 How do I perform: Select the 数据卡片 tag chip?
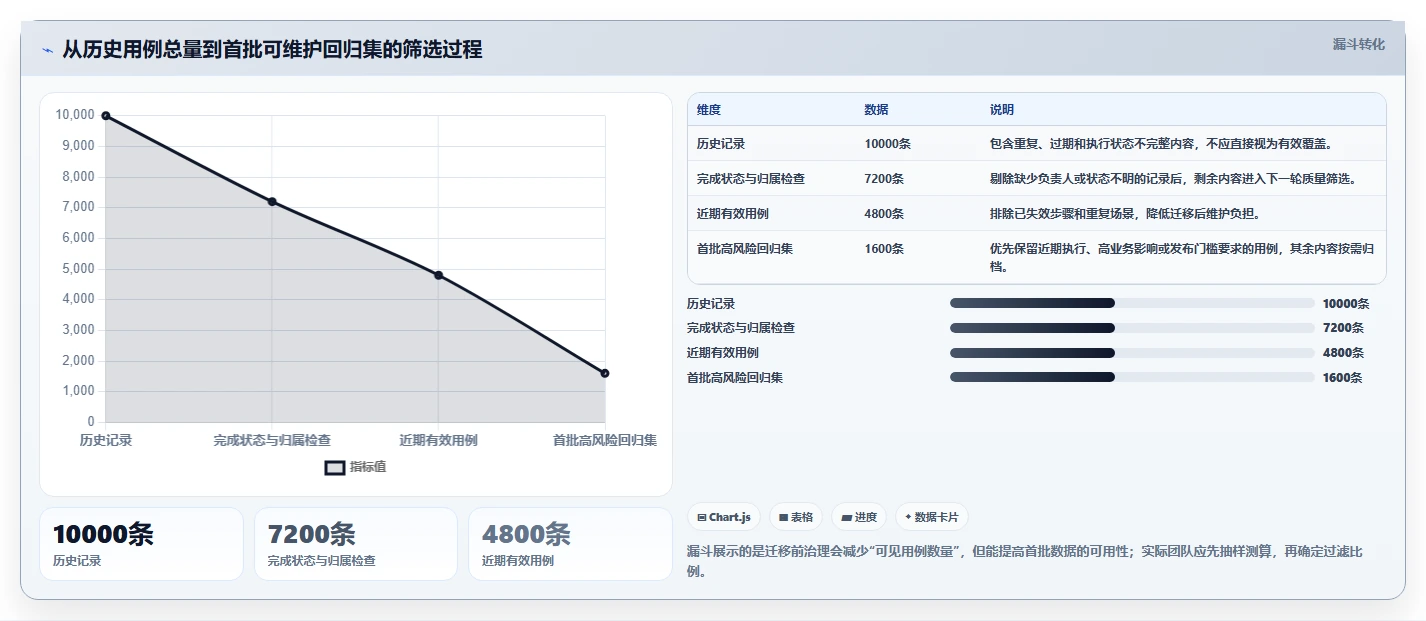(x=931, y=517)
